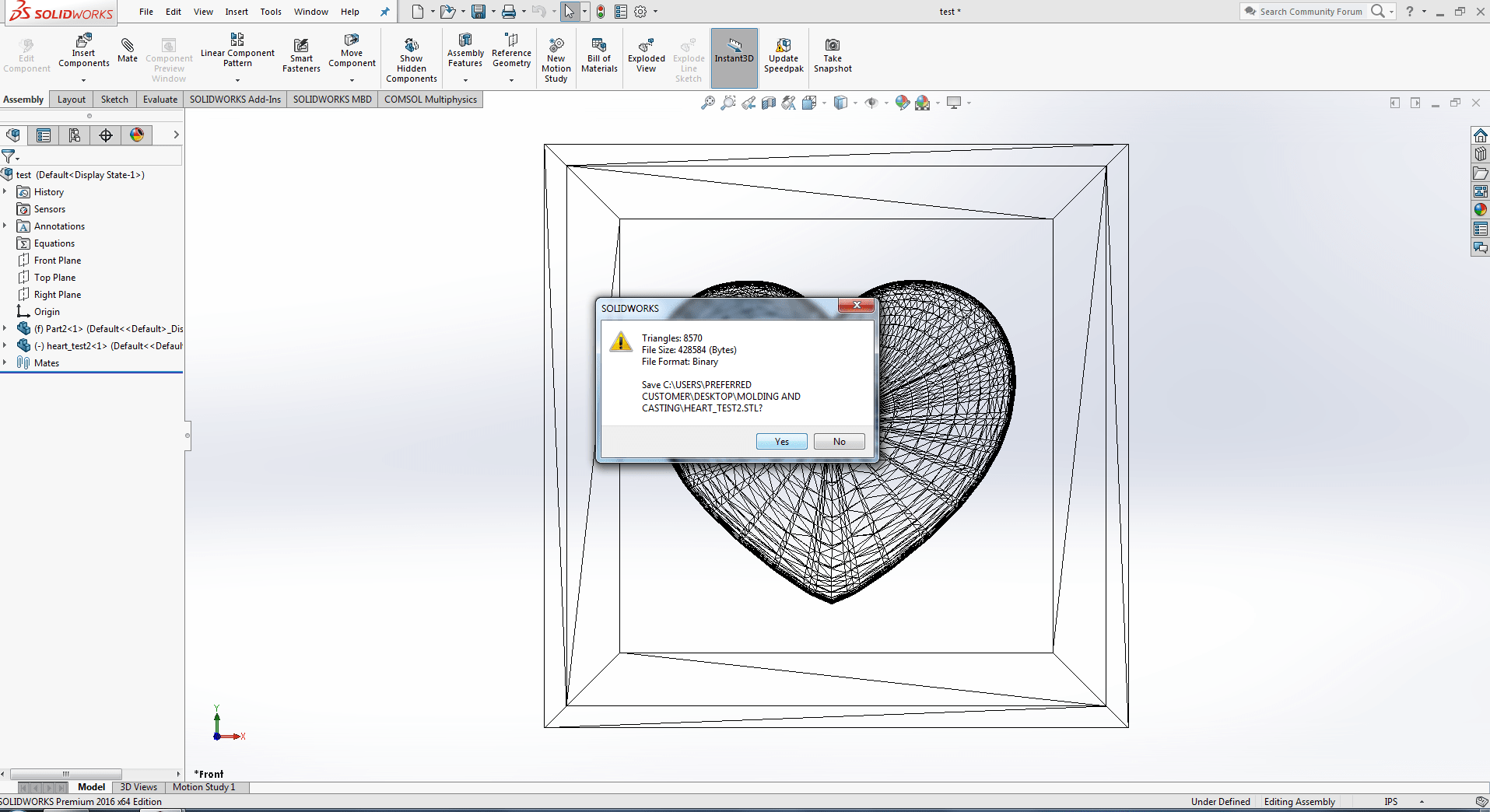Screen dimensions: 1490x812
Task: Open the Motion Study 1 tab
Action: click(204, 787)
